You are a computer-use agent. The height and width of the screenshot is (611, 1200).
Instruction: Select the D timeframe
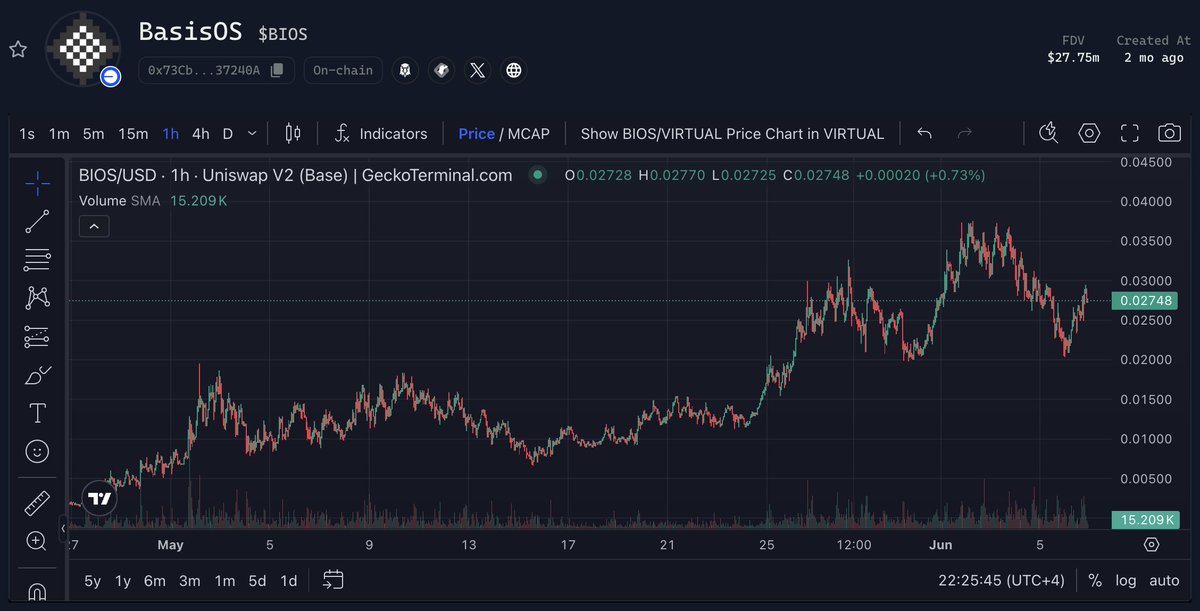coord(228,133)
